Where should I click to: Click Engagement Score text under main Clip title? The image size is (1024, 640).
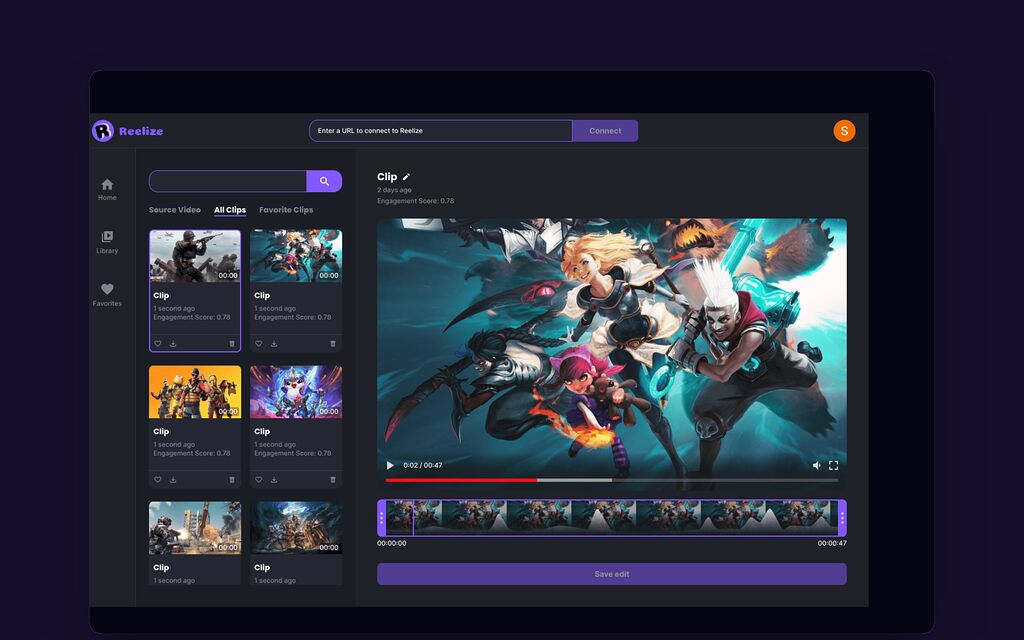point(415,201)
